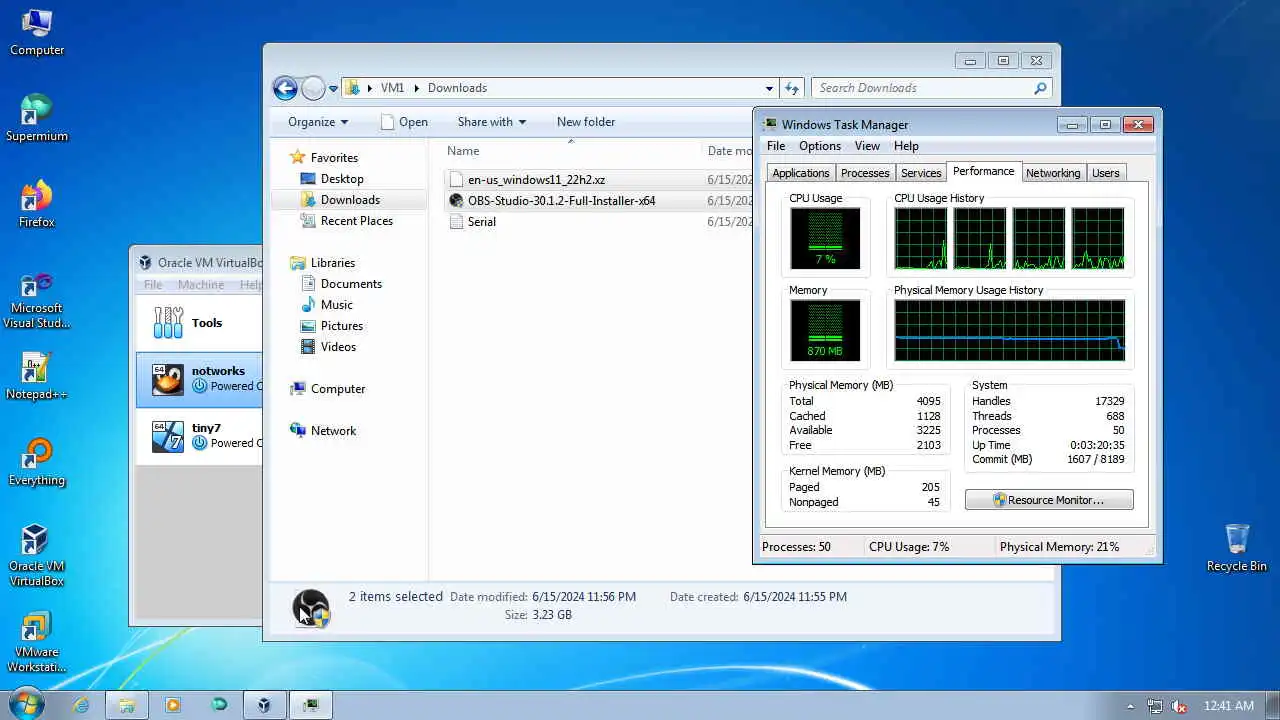Screen dimensions: 1280x720
Task: Switch to the Networking tab
Action: click(x=1053, y=173)
